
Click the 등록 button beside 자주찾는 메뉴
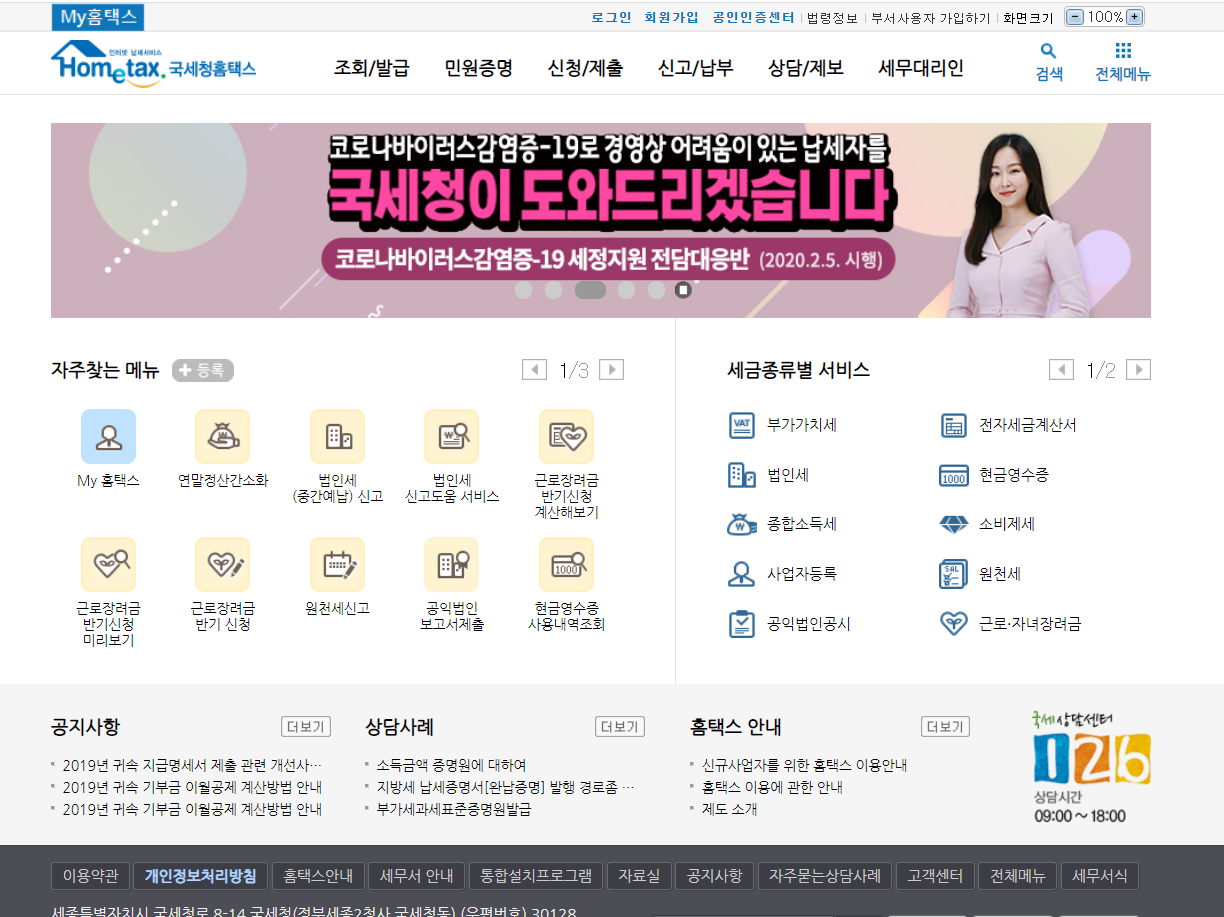(203, 370)
